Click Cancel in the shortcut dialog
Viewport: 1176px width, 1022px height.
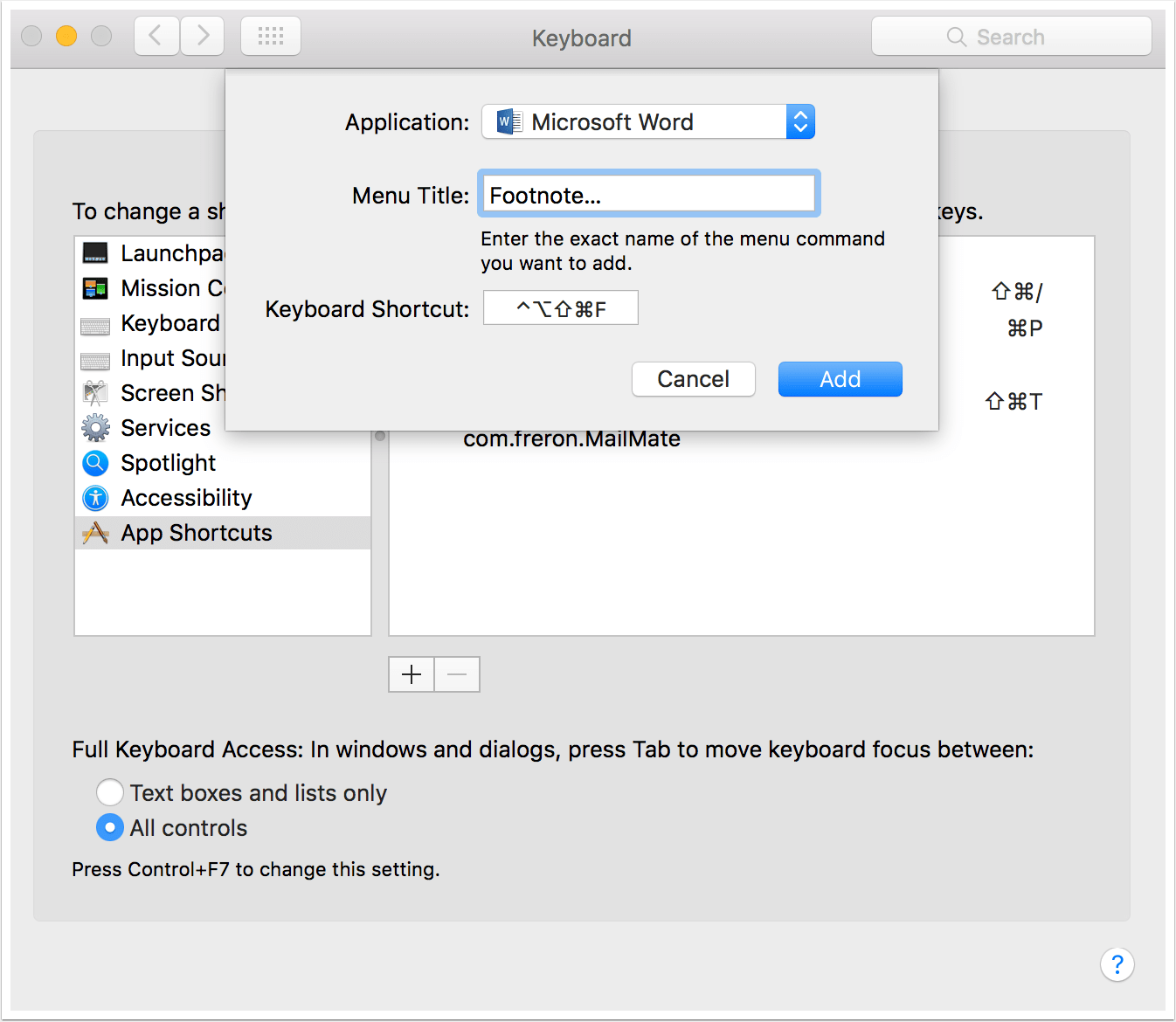[x=694, y=379]
